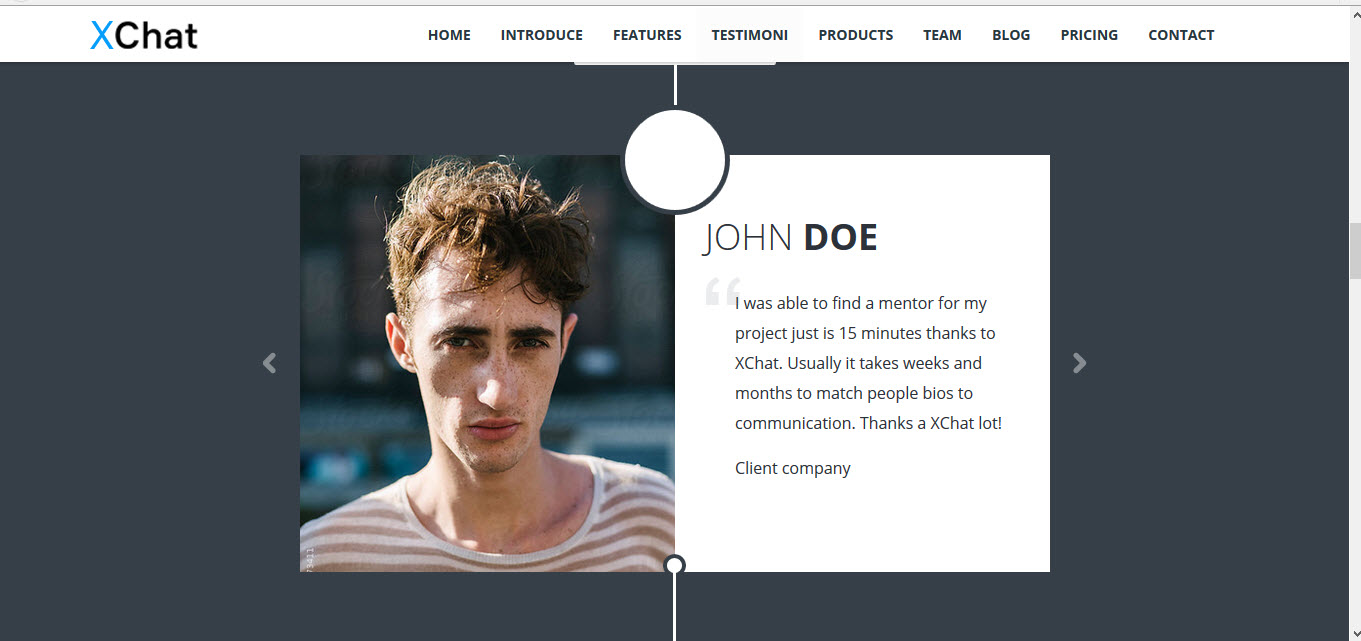The width and height of the screenshot is (1361, 641).
Task: Select the TESTIMONI nav item
Action: click(x=750, y=35)
